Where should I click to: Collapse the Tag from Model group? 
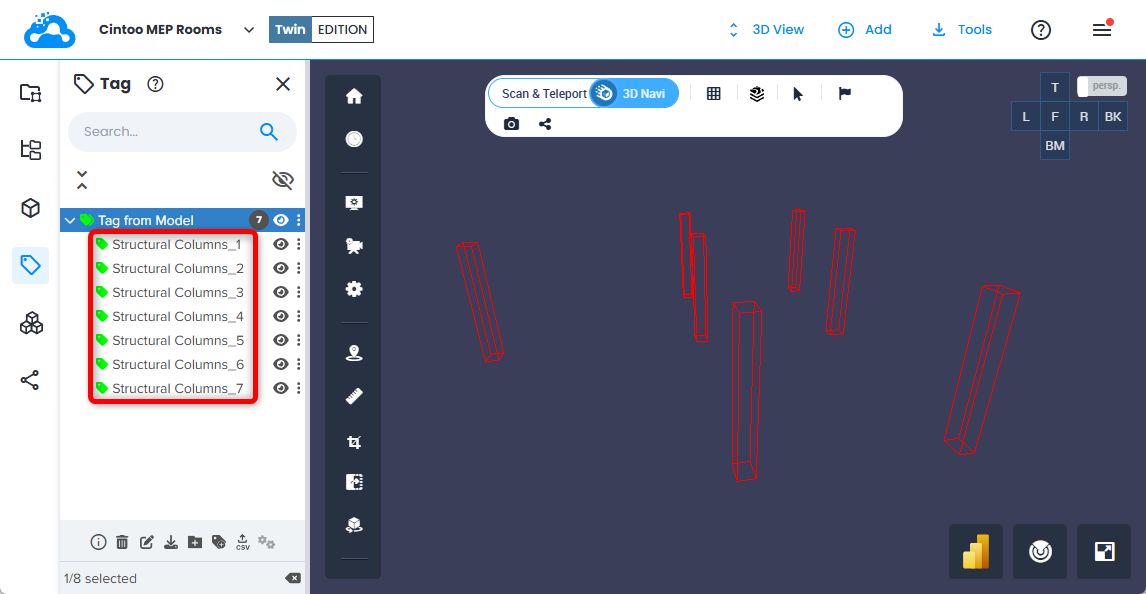[x=70, y=220]
